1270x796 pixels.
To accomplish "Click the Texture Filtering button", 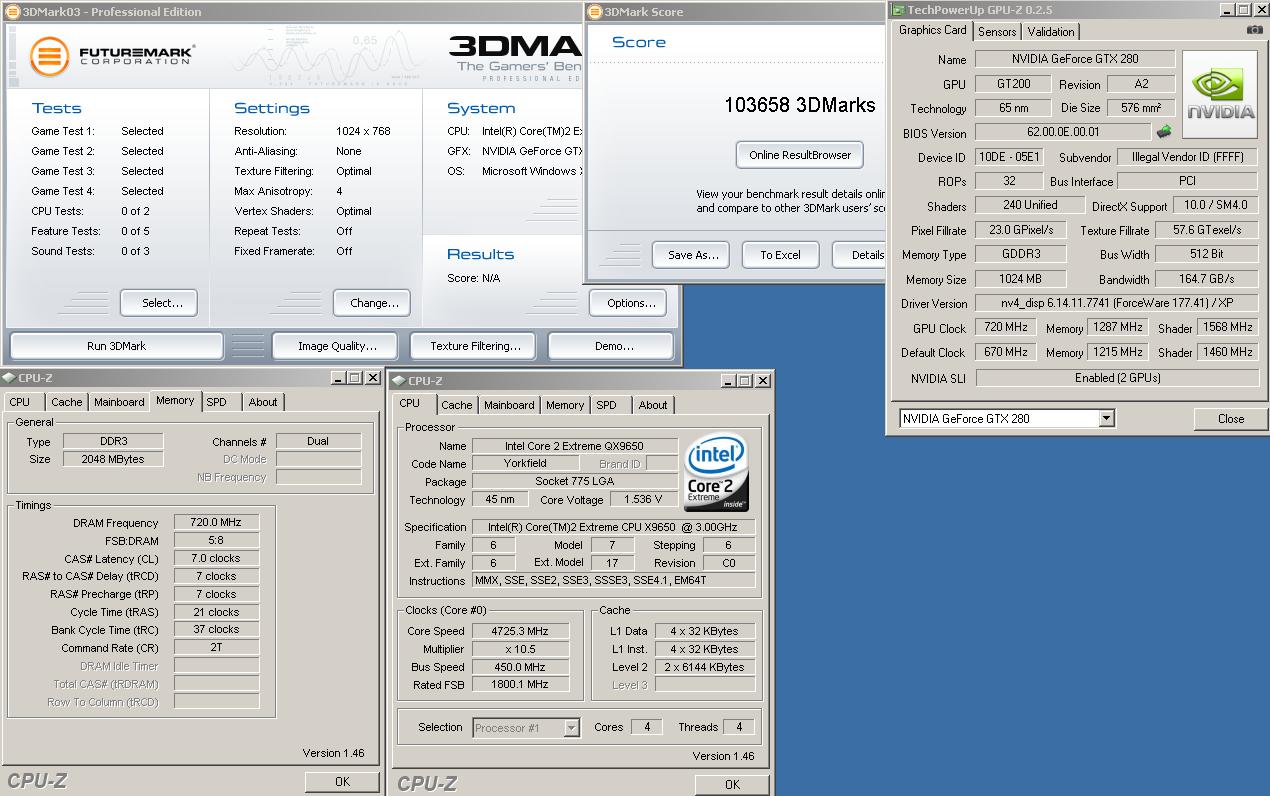I will pos(475,346).
